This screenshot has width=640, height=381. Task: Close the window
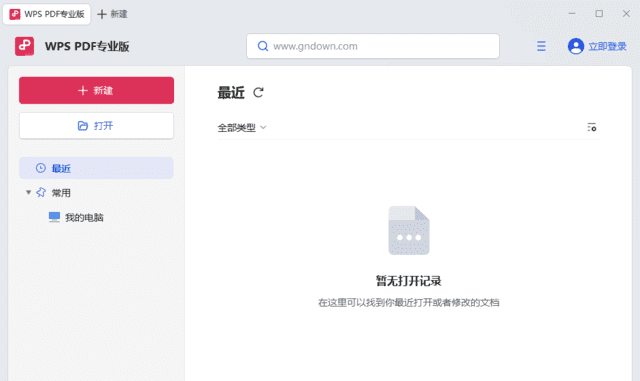626,13
